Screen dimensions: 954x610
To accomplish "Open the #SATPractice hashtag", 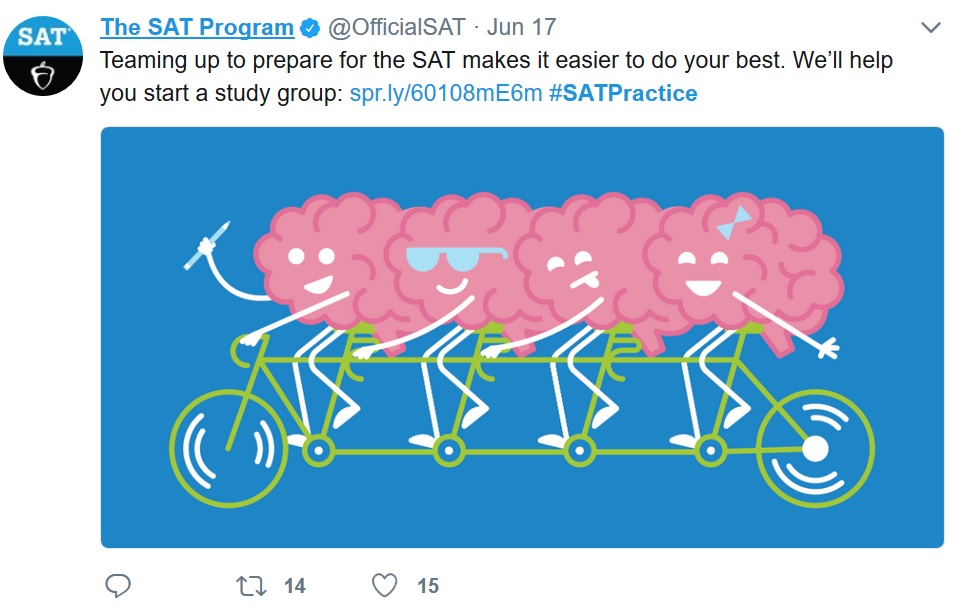I will point(623,93).
